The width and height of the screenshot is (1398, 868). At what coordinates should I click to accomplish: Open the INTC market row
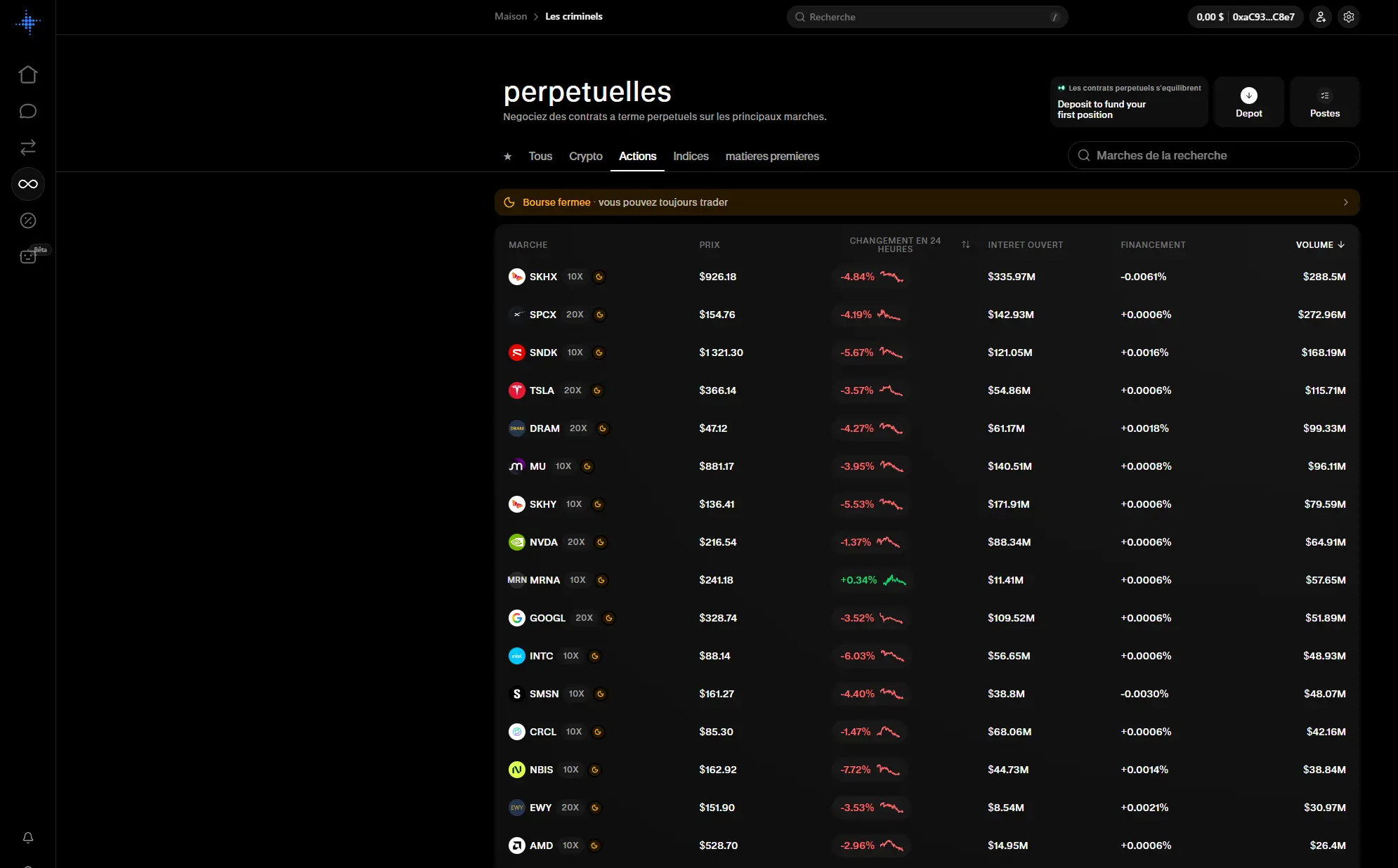click(927, 656)
